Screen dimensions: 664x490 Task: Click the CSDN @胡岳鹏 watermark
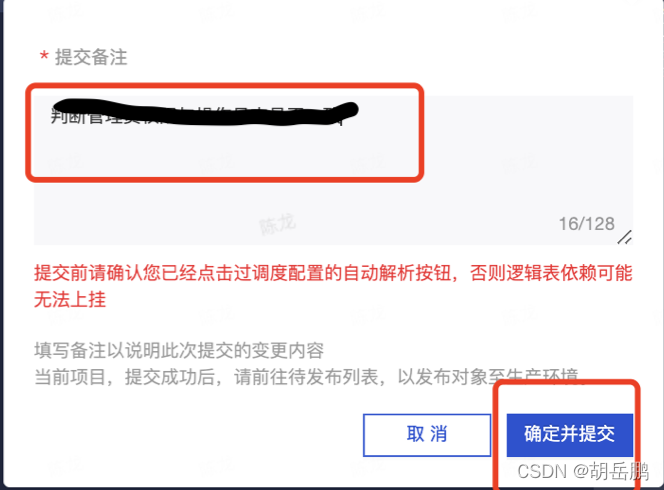click(x=583, y=471)
